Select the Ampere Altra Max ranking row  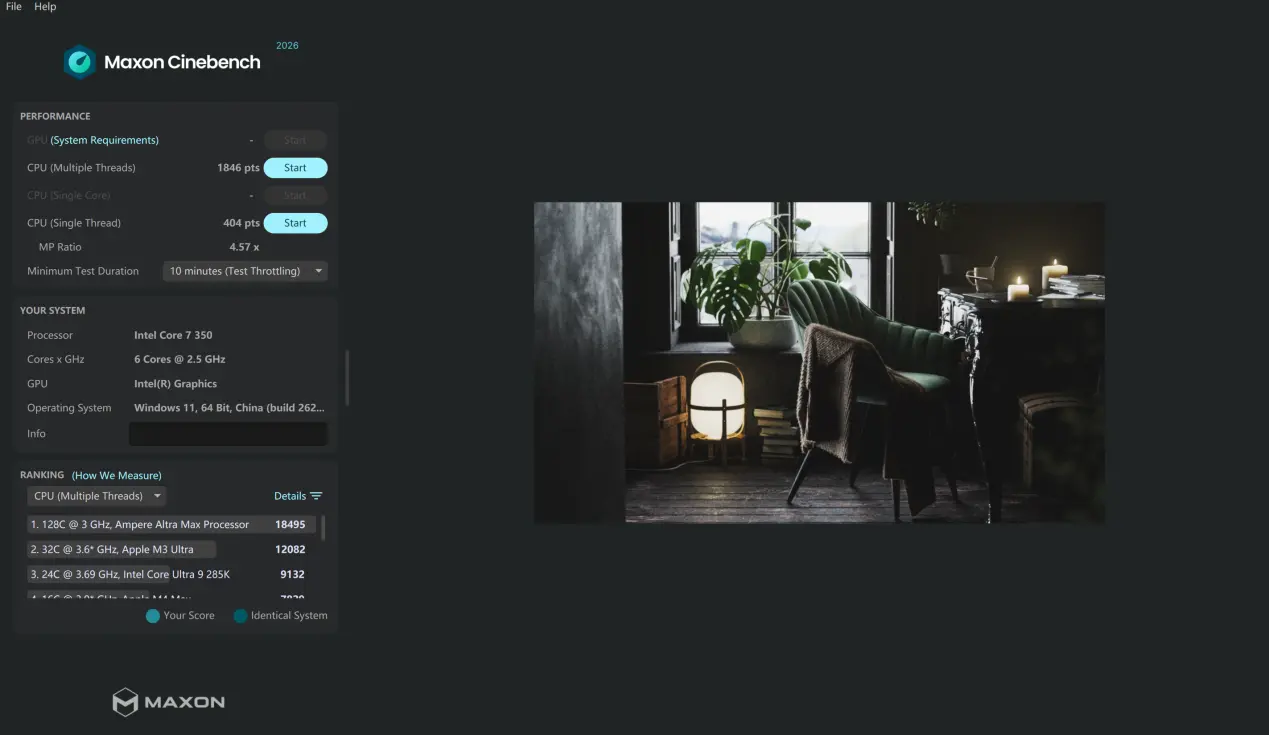[x=172, y=525]
